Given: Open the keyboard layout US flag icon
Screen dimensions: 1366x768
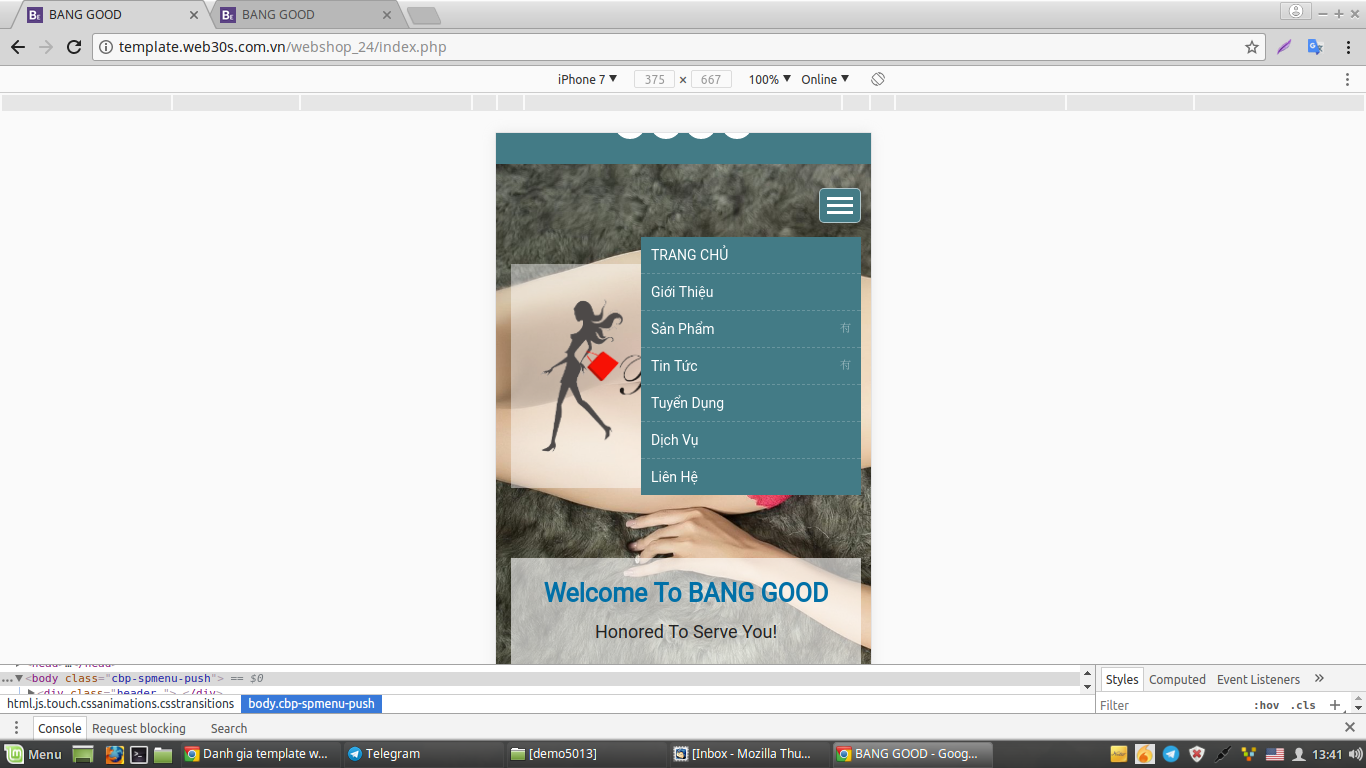Looking at the screenshot, I should point(1275,754).
